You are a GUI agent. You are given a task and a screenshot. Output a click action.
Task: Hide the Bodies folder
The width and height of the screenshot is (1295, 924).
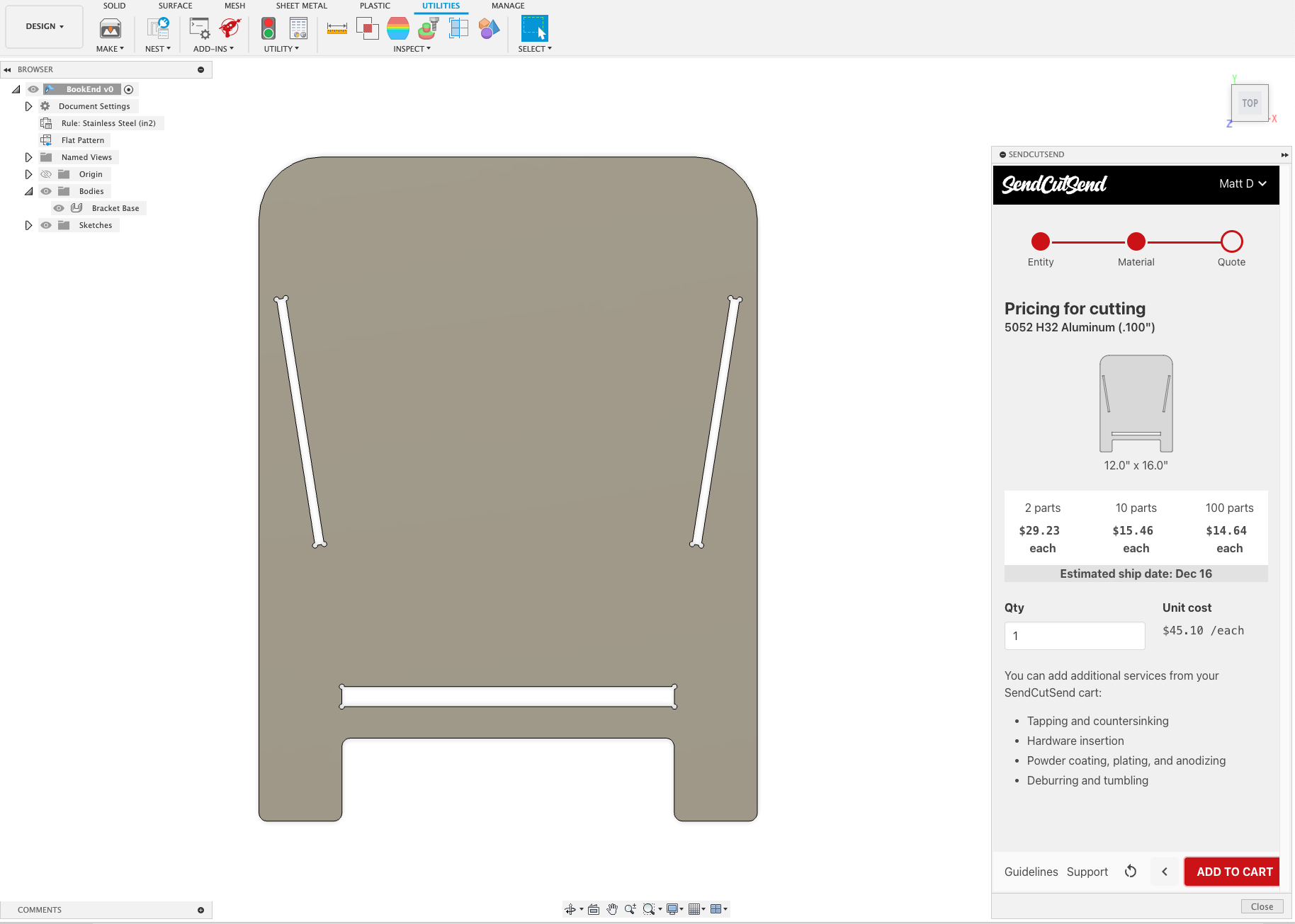[46, 191]
